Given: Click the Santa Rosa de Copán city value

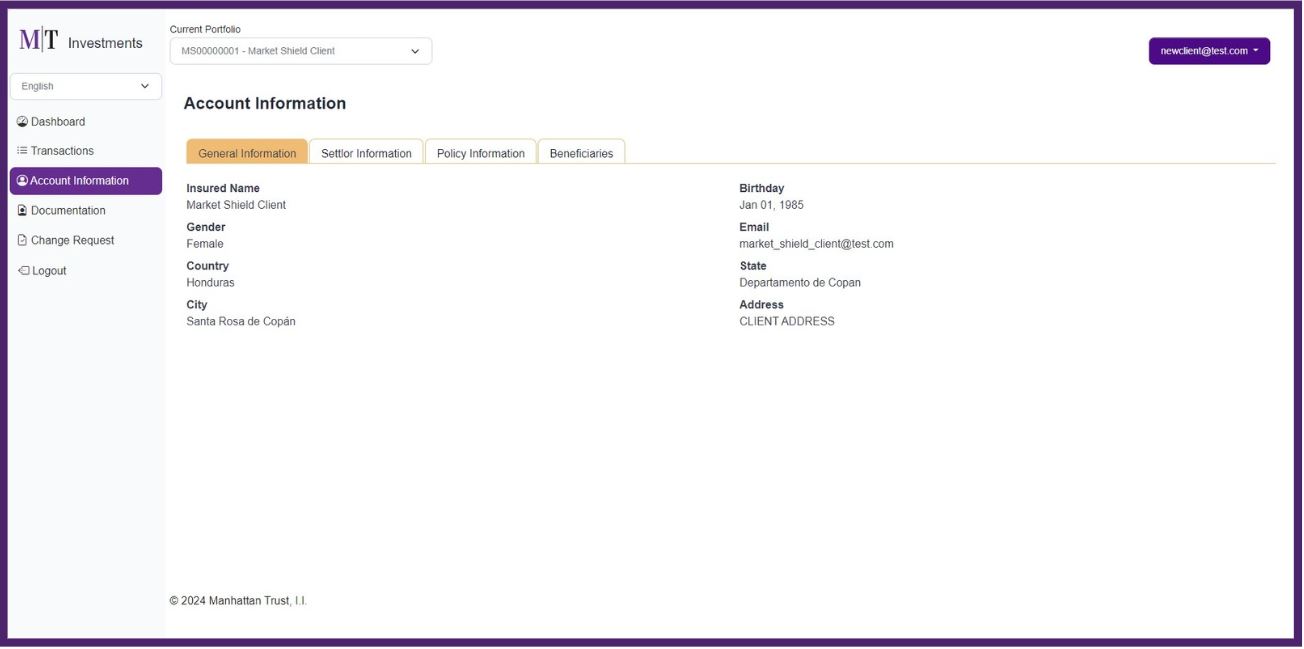Looking at the screenshot, I should tap(241, 322).
